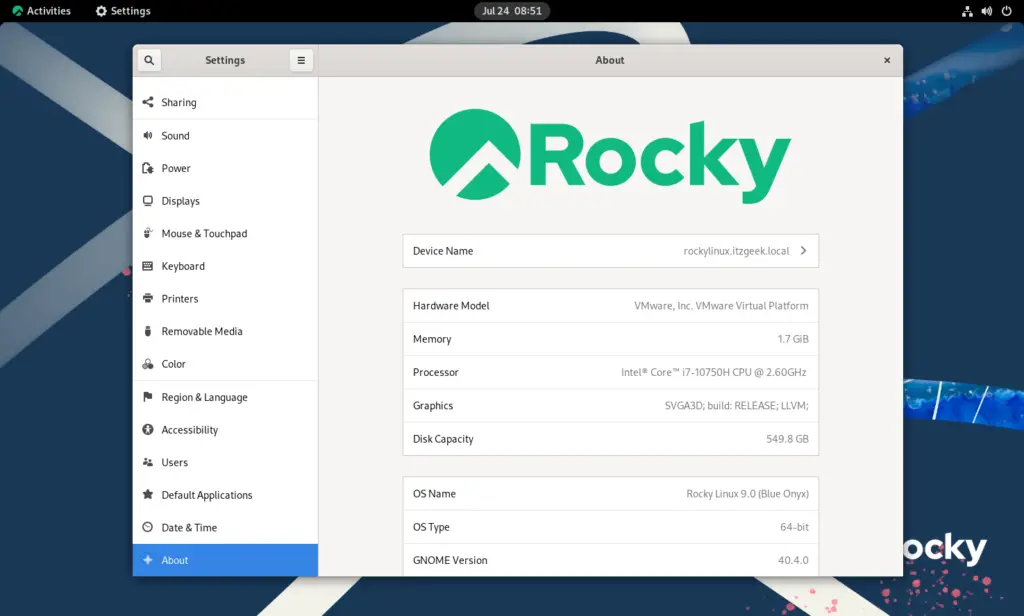The width and height of the screenshot is (1024, 616).
Task: Open the hamburger menu in Settings
Action: [x=301, y=60]
